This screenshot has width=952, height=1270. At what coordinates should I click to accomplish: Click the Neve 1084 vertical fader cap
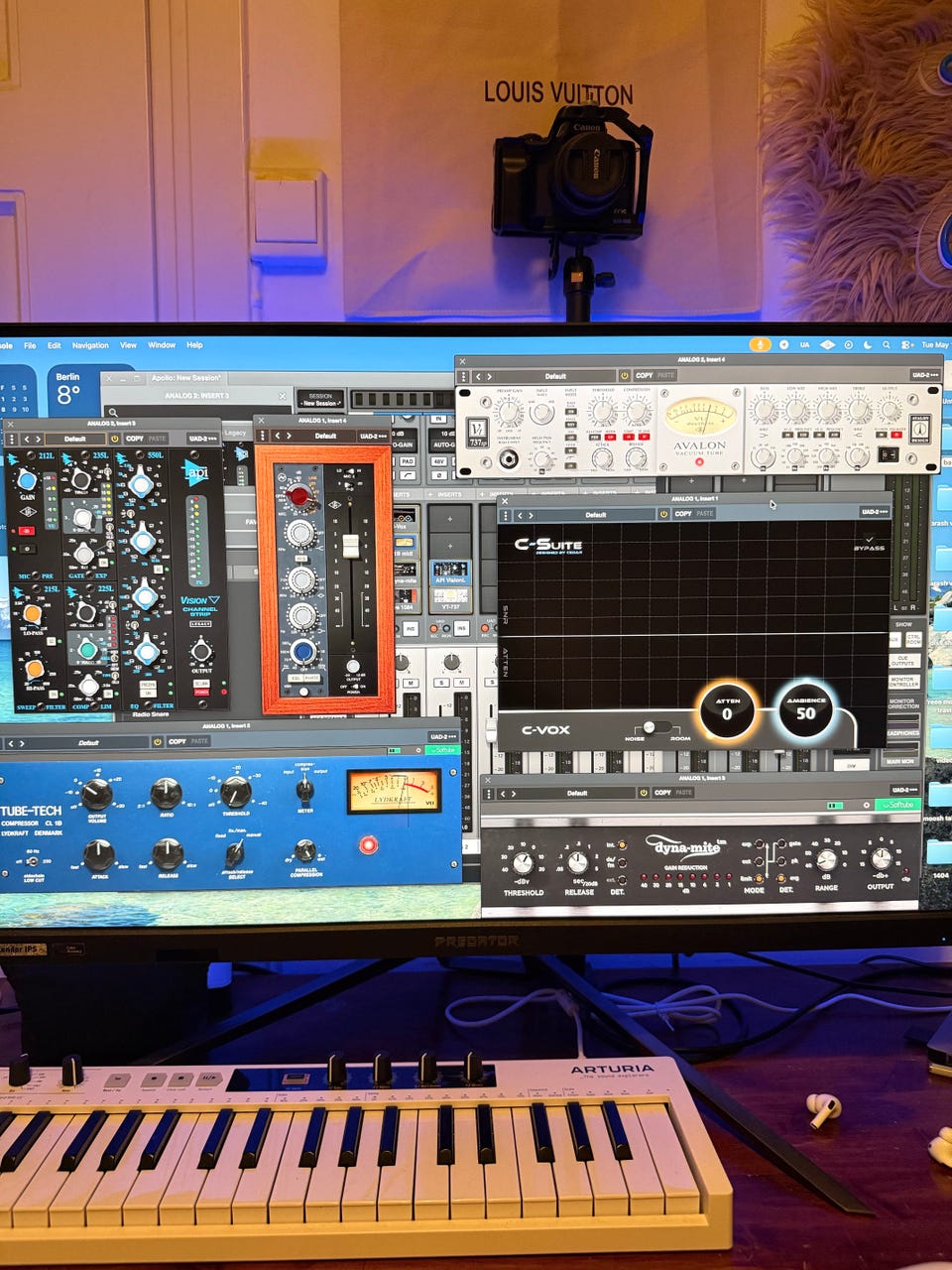coord(349,546)
